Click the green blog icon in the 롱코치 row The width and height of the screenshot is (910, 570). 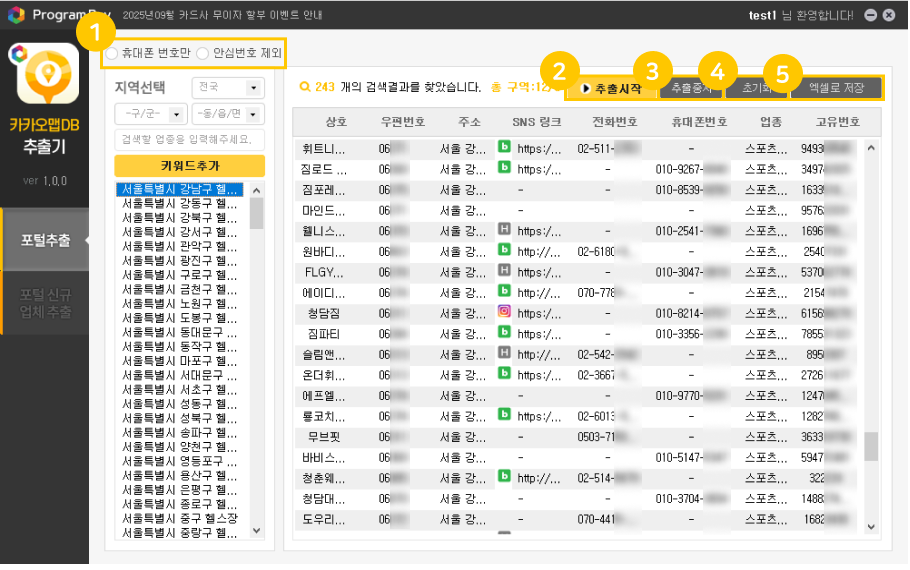[505, 414]
